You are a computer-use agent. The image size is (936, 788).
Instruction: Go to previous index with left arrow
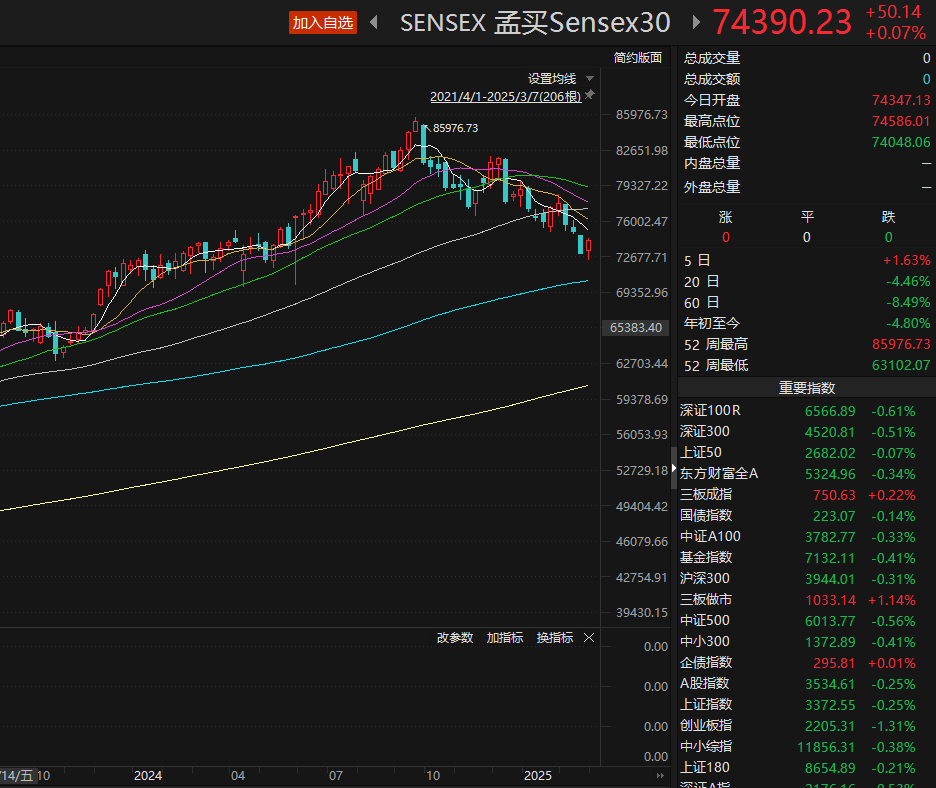point(374,23)
